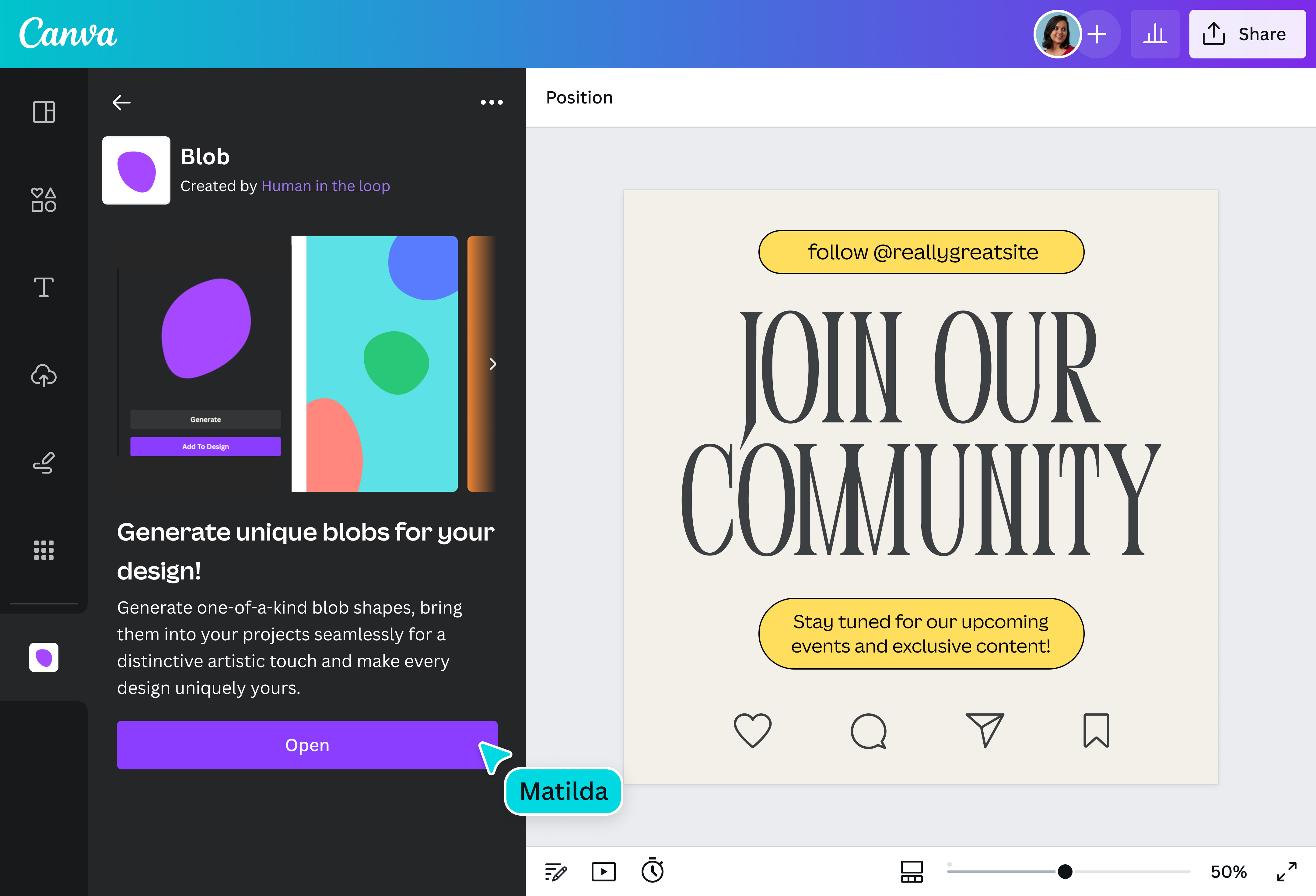1316x896 pixels.
Task: Adjust the zoom slider at the bottom
Action: click(1065, 872)
